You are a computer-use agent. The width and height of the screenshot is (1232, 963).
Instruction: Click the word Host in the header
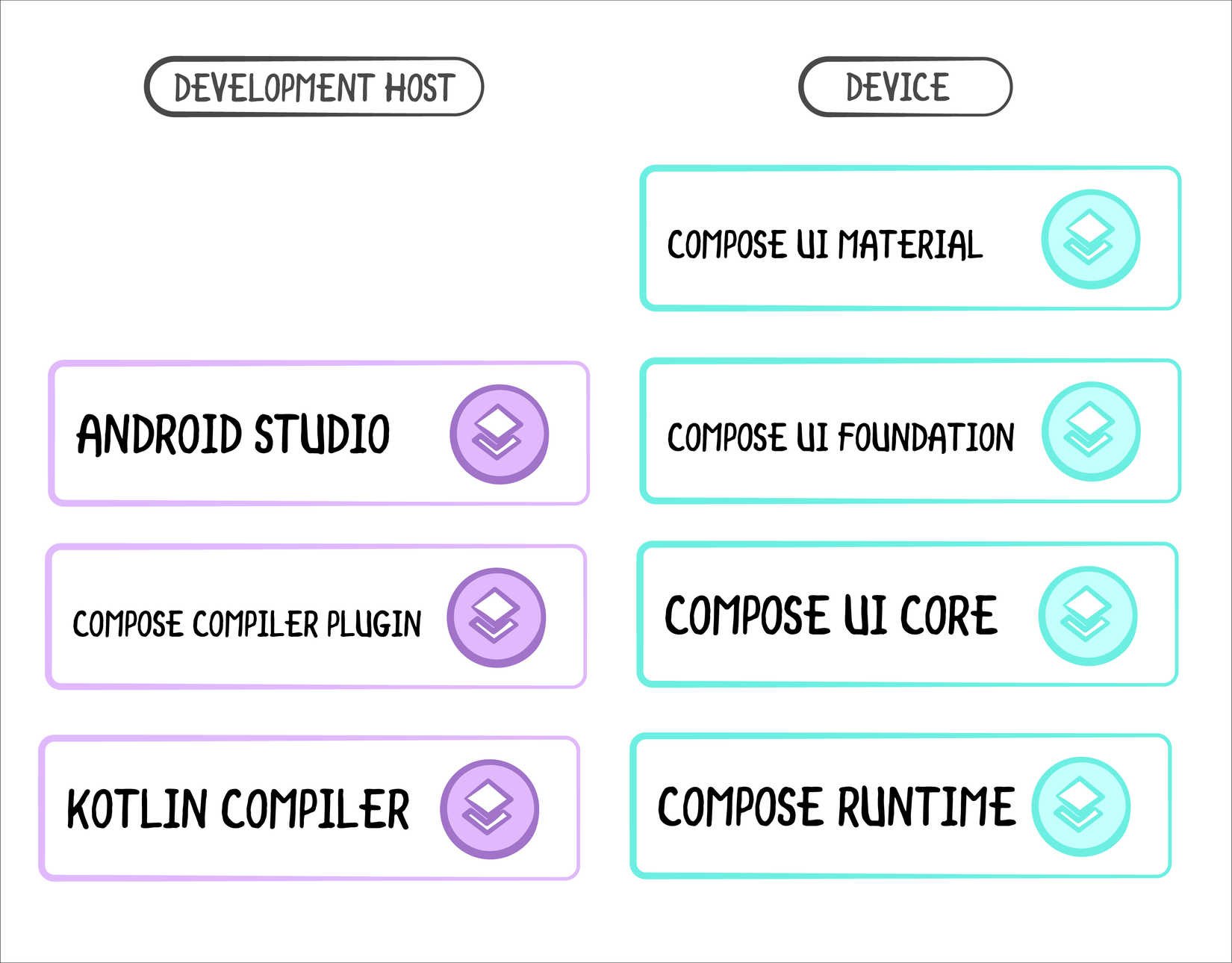point(420,88)
